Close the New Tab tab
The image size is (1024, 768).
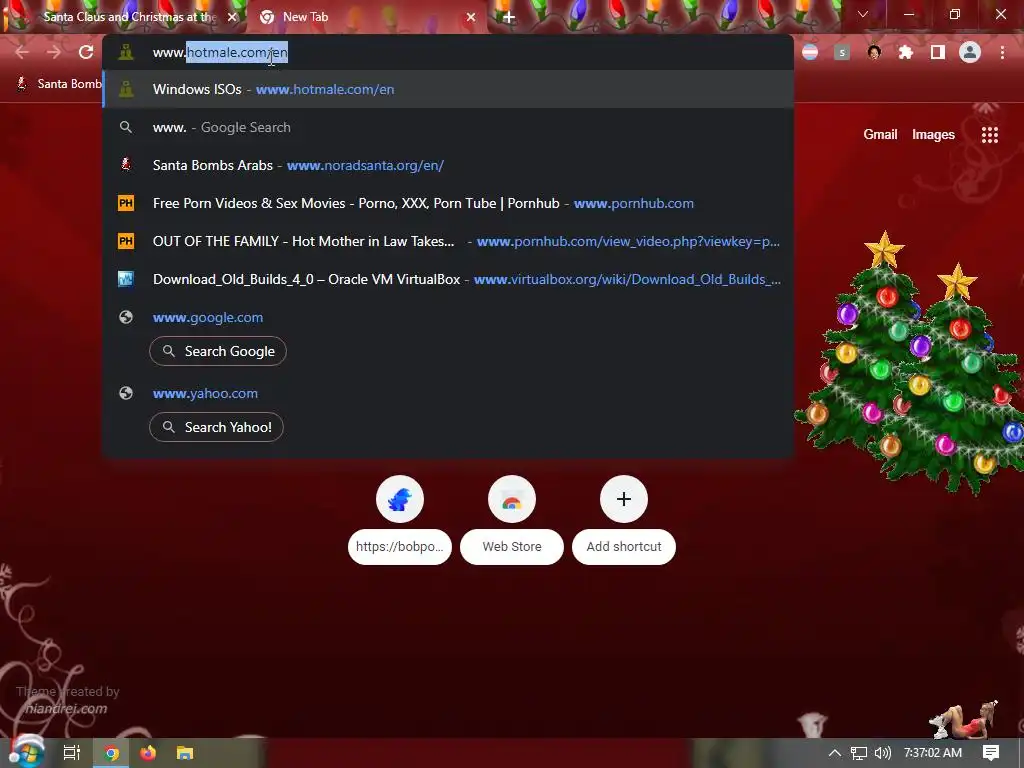471,17
